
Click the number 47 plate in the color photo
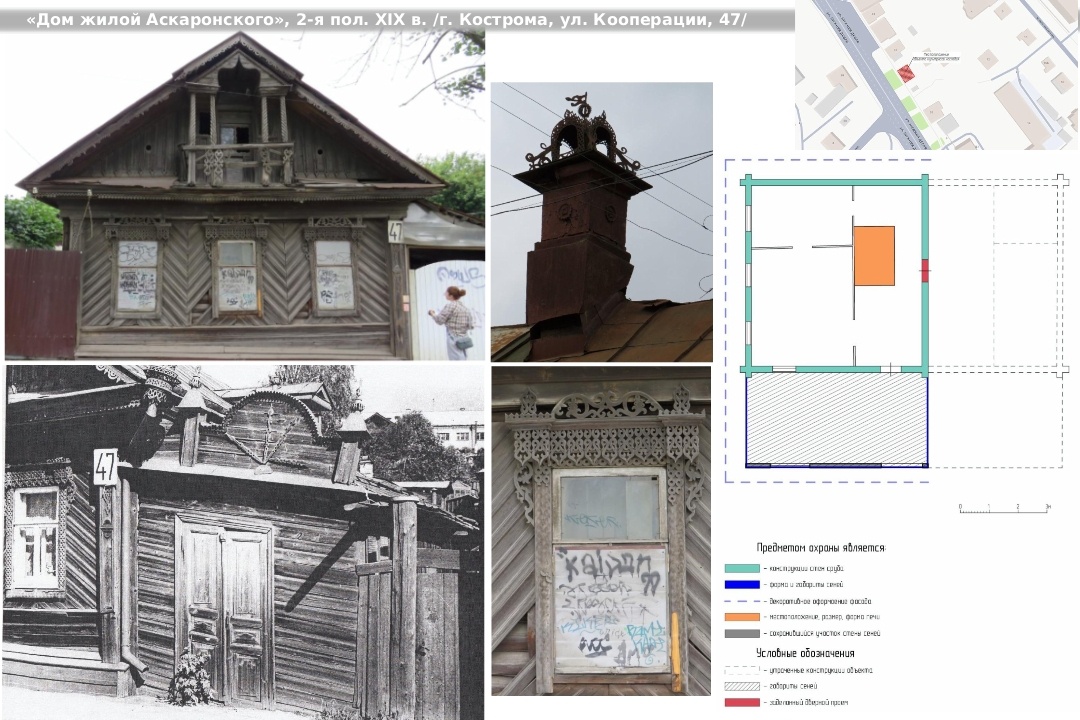pos(395,232)
